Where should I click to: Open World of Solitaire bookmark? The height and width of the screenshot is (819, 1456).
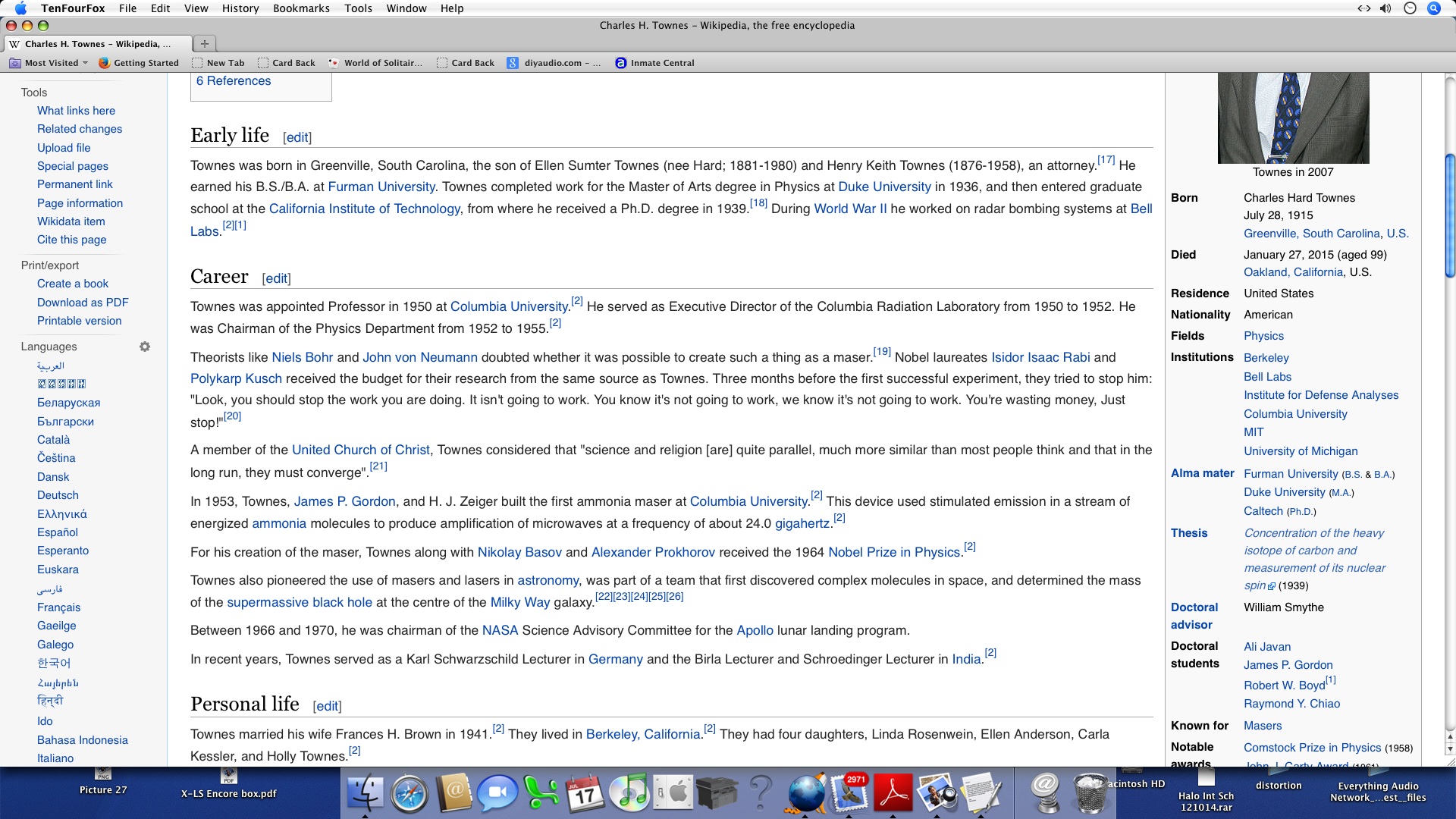click(x=375, y=63)
